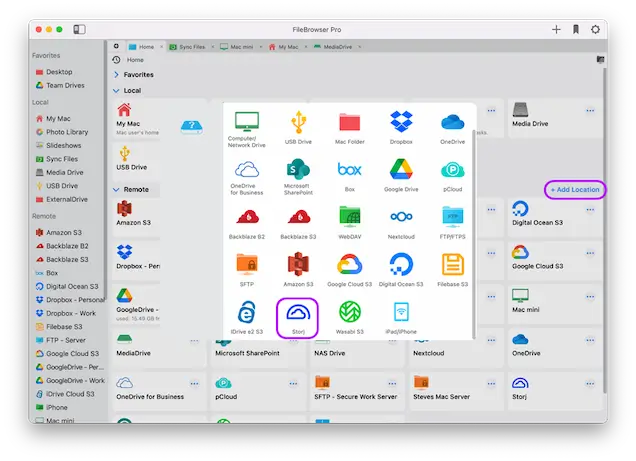Screen dimensions: 636x461
Task: Open options menu for Google Cloud S3 card
Action: (x=590, y=253)
